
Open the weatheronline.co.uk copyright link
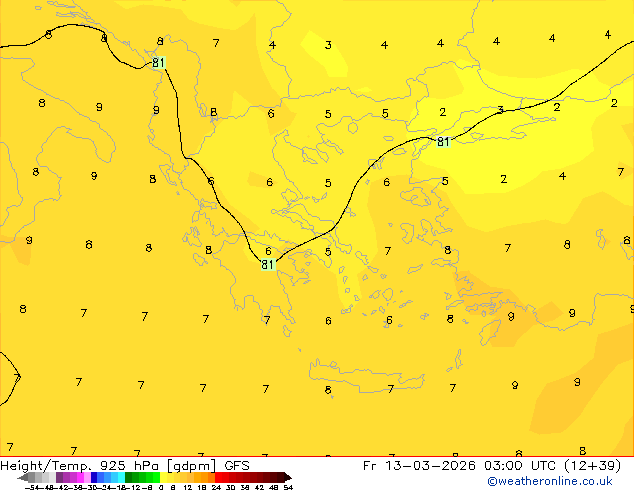click(x=549, y=481)
